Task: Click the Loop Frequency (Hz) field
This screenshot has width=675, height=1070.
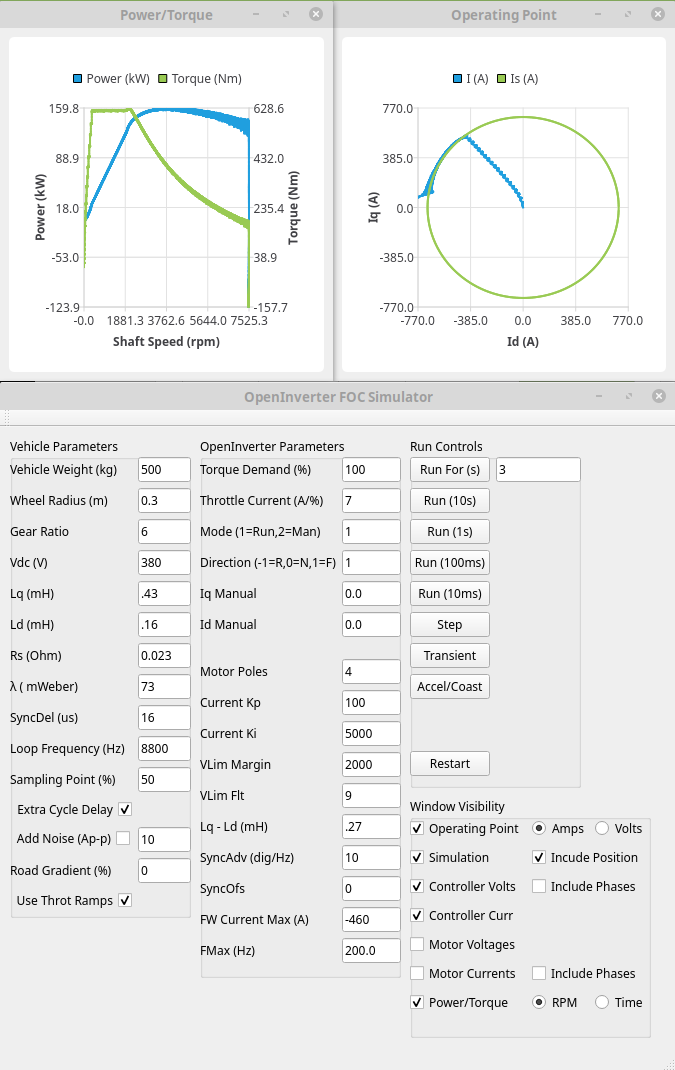Action: 164,749
